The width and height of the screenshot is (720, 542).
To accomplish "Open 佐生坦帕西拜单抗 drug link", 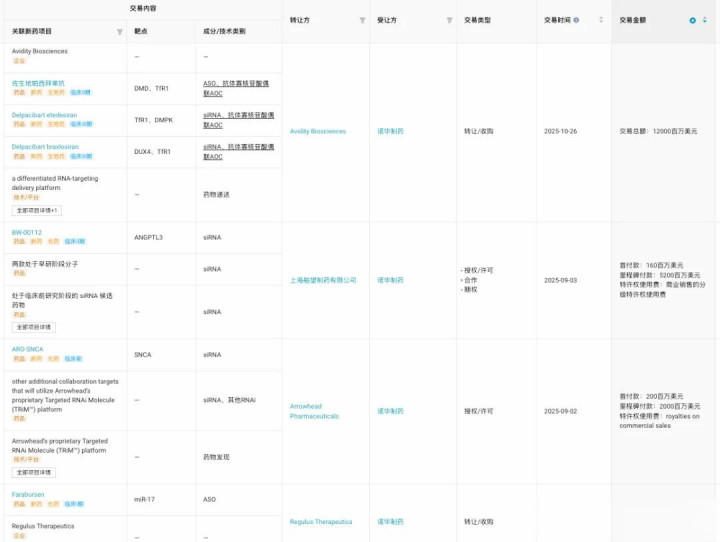I will pyautogui.click(x=38, y=83).
